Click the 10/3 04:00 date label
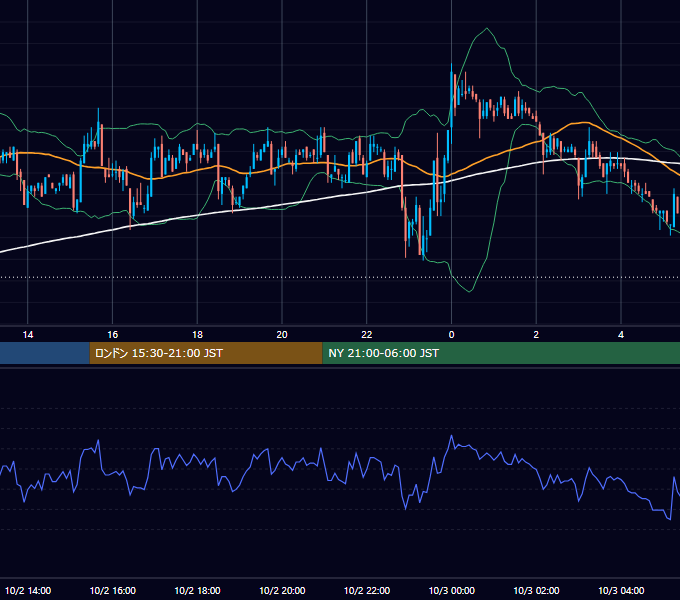 [x=621, y=590]
